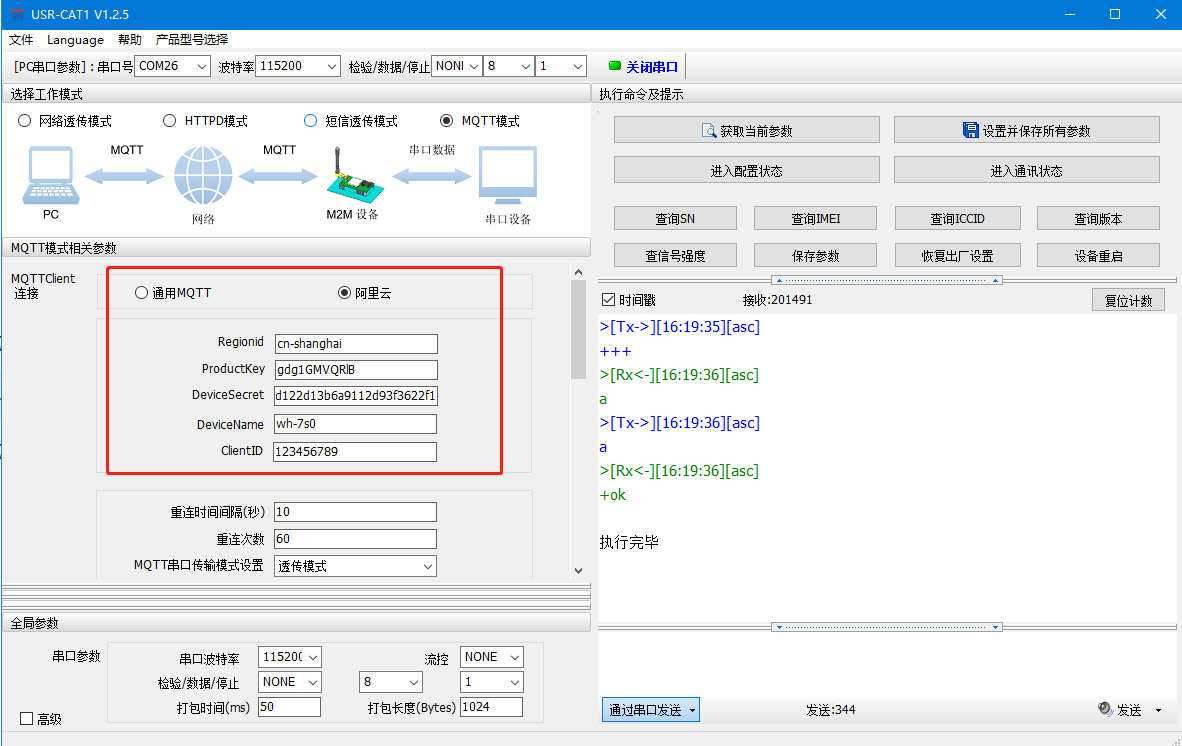Click the DeviceName input field
1182x746 pixels.
[x=355, y=424]
